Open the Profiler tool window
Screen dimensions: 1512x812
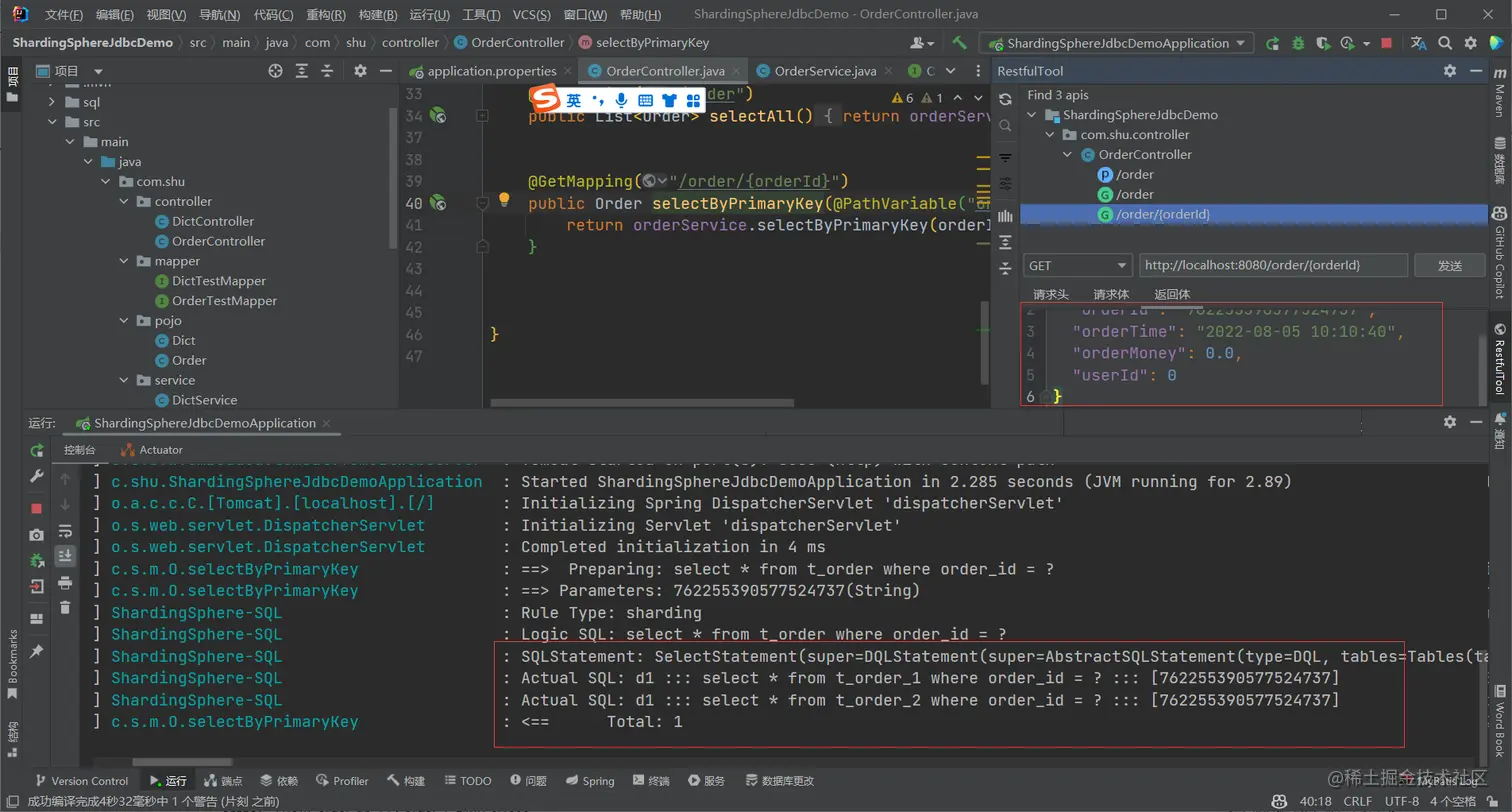click(x=342, y=781)
